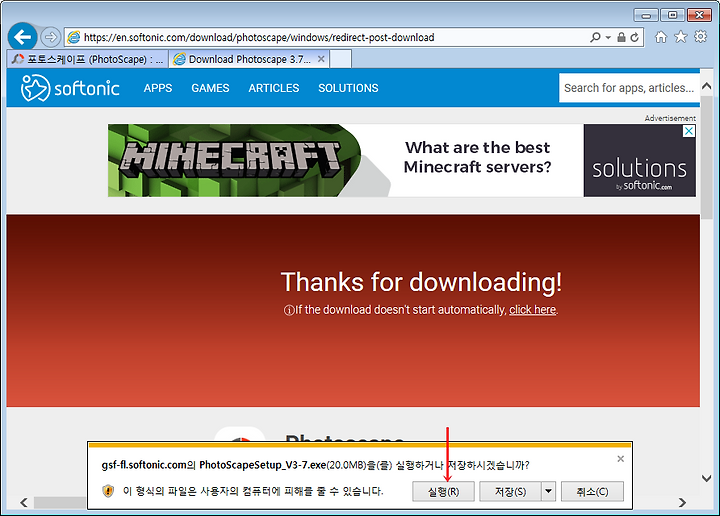Viewport: 720px width, 516px height.
Task: Refresh the page with reload icon
Action: pyautogui.click(x=634, y=37)
